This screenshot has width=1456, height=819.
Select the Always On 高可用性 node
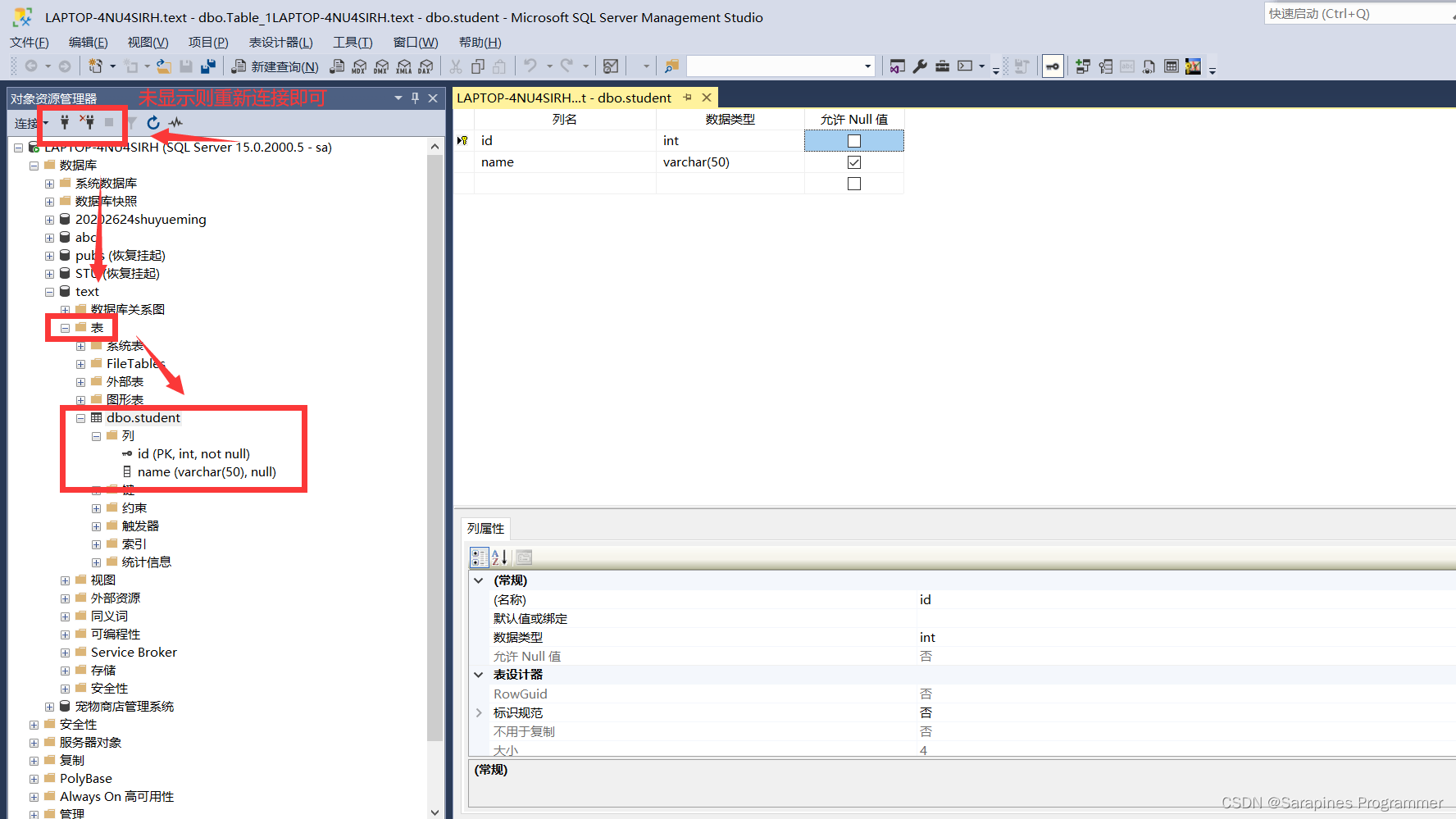tap(116, 797)
